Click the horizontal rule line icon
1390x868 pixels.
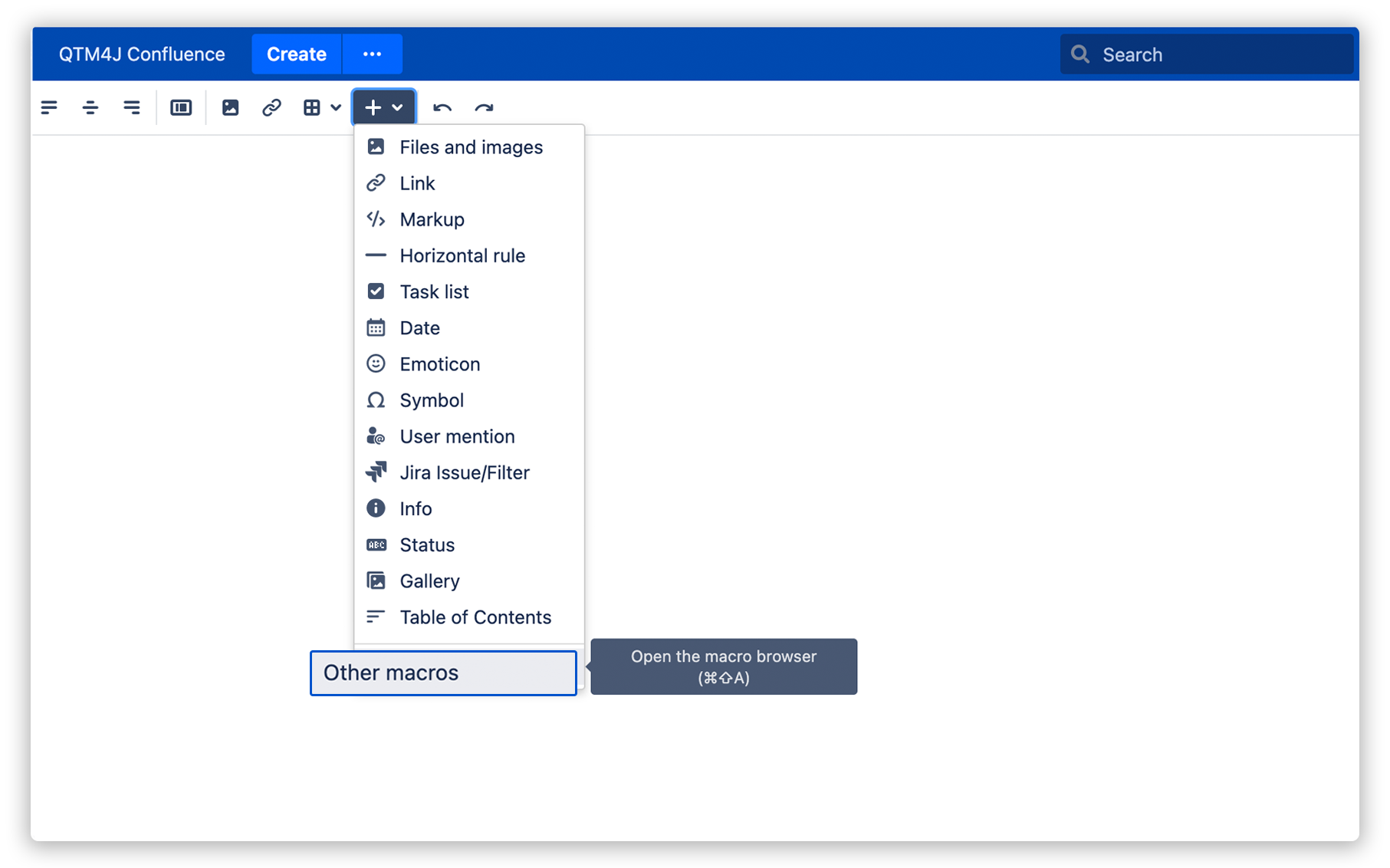376,255
